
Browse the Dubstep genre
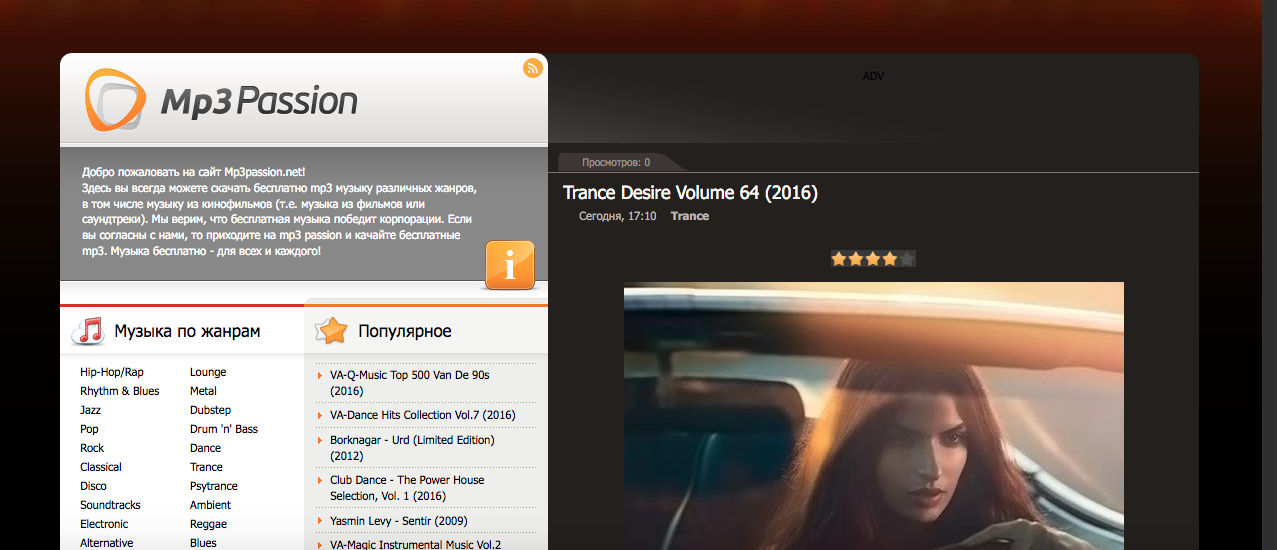click(210, 410)
